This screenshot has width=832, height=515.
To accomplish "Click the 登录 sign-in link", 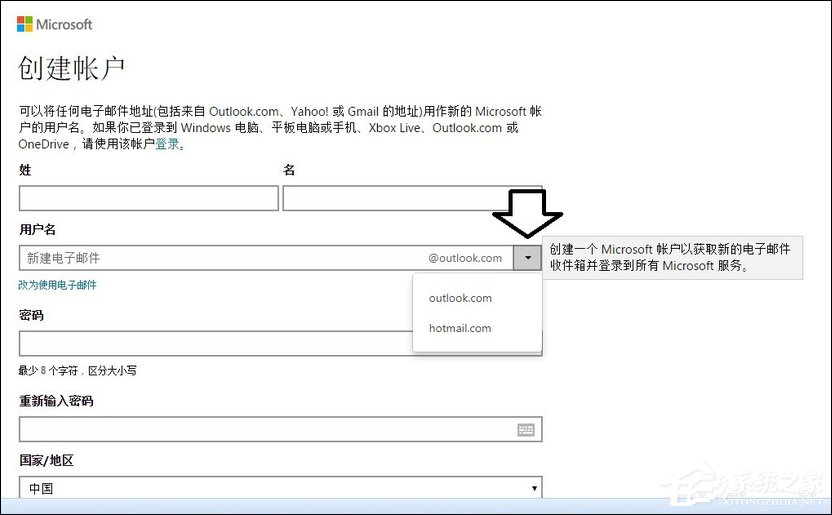I will (167, 144).
